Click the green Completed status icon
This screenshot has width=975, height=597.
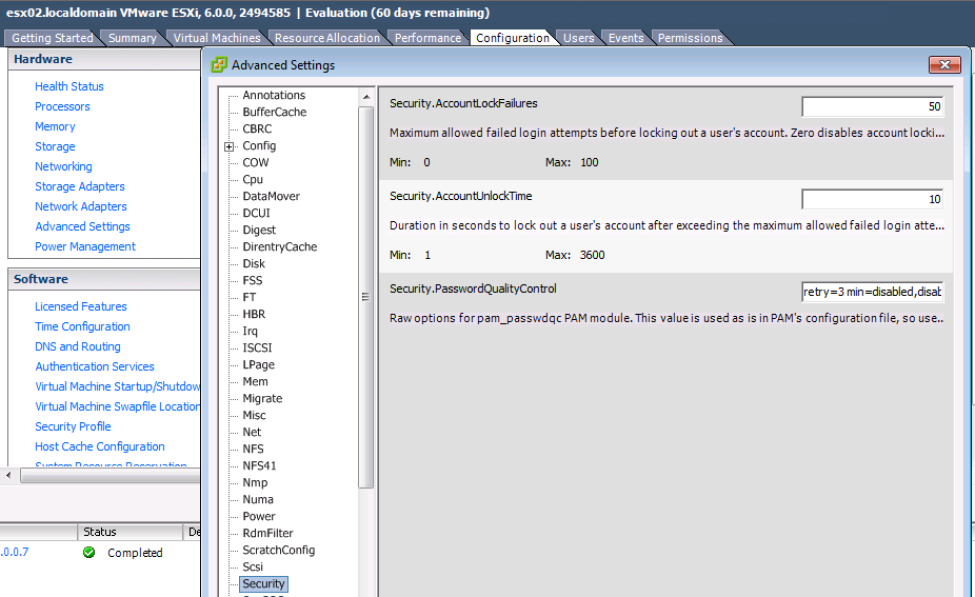[x=89, y=552]
